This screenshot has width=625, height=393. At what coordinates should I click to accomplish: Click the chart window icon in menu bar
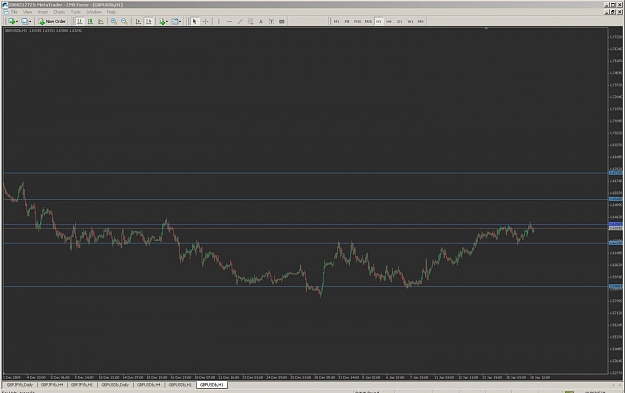(5, 12)
